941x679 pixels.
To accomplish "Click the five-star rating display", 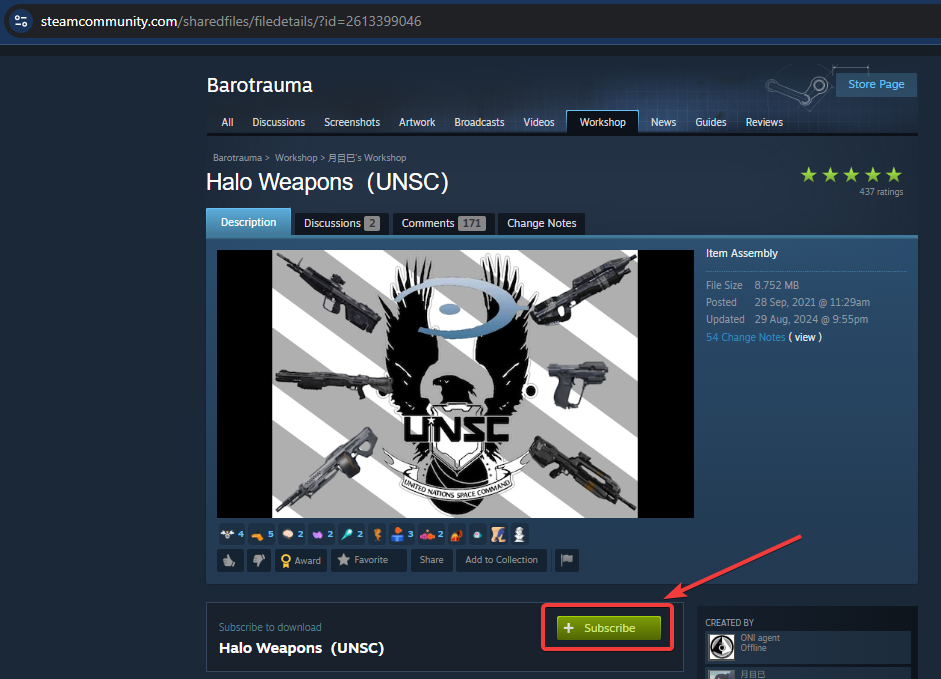I will tap(851, 175).
